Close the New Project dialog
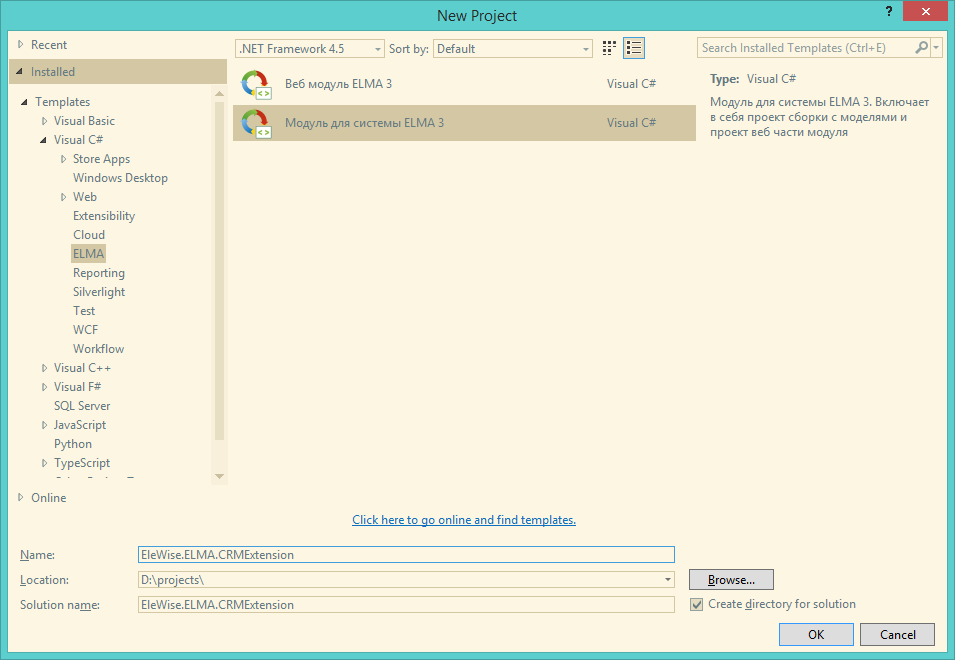Screen dimensions: 955x660 (x=925, y=12)
